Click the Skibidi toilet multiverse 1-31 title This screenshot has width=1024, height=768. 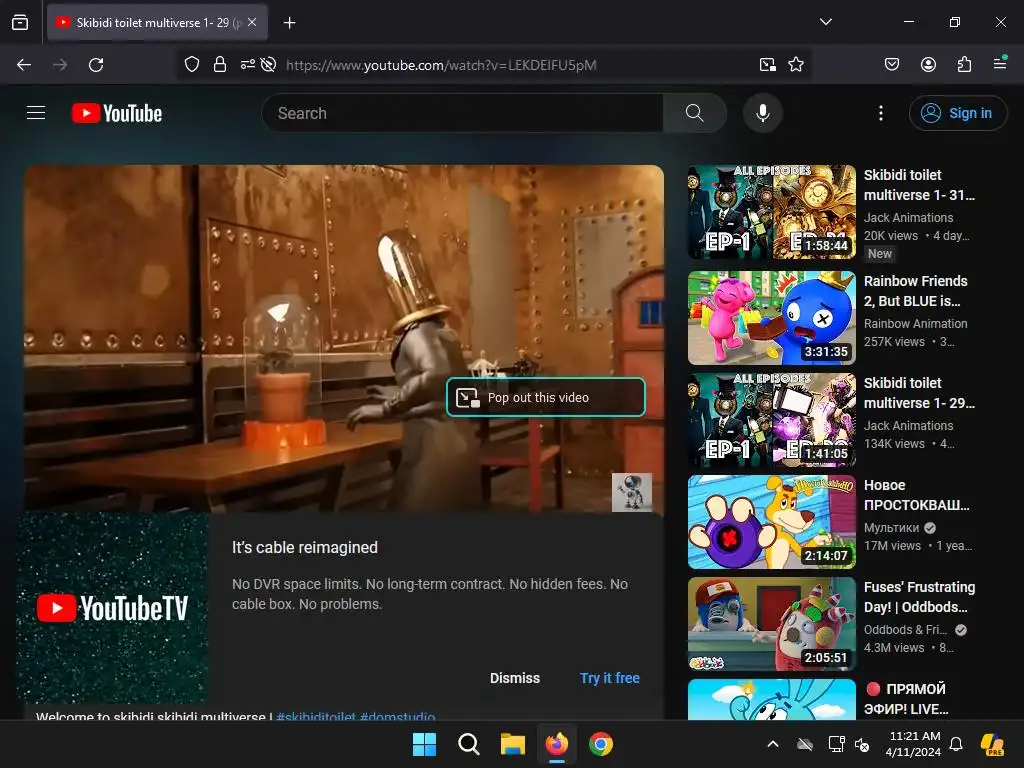[919, 185]
